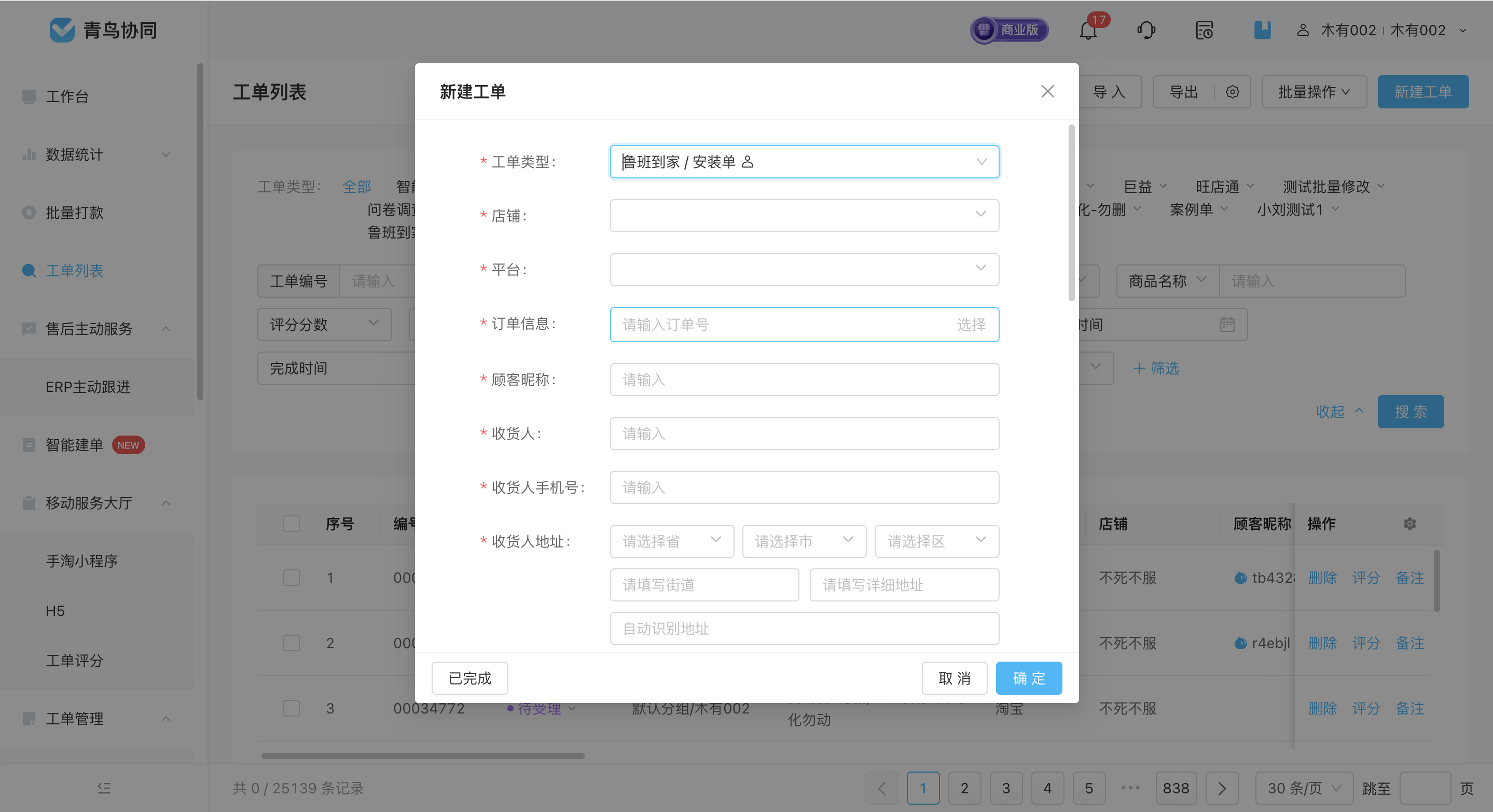Go to the previous page arrow

point(881,788)
